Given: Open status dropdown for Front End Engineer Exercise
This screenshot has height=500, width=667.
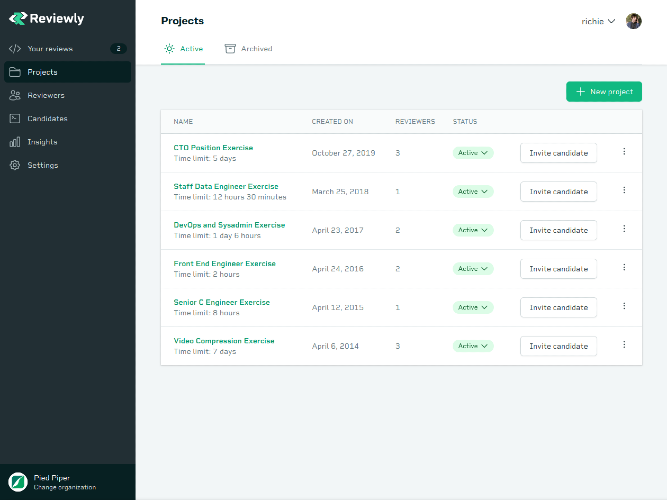Looking at the screenshot, I should [x=473, y=269].
